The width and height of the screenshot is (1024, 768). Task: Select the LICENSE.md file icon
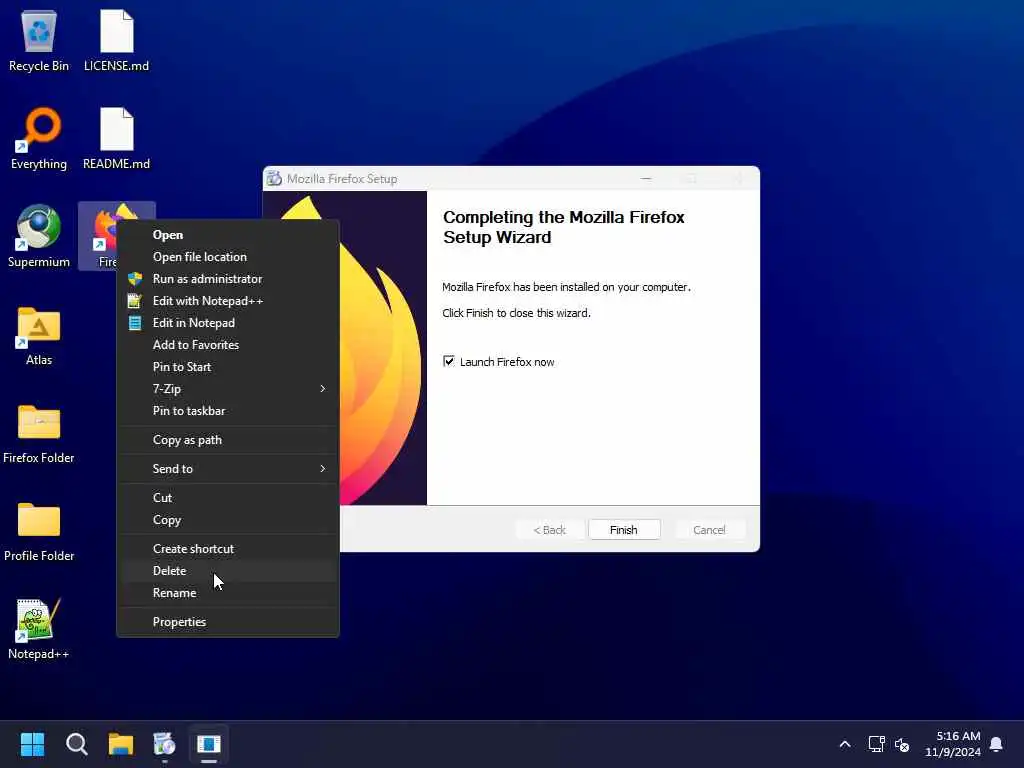pyautogui.click(x=116, y=40)
